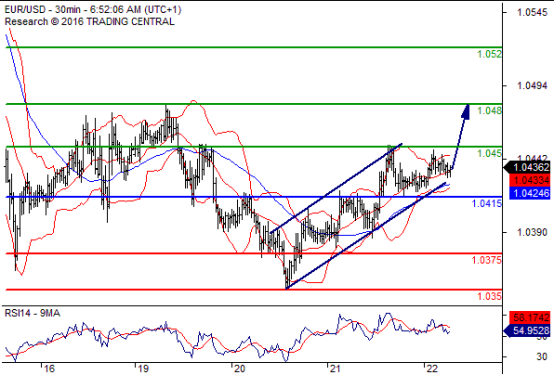Click the blue 54.9528 RSI value tag
This screenshot has width=554, height=376.
click(x=528, y=330)
